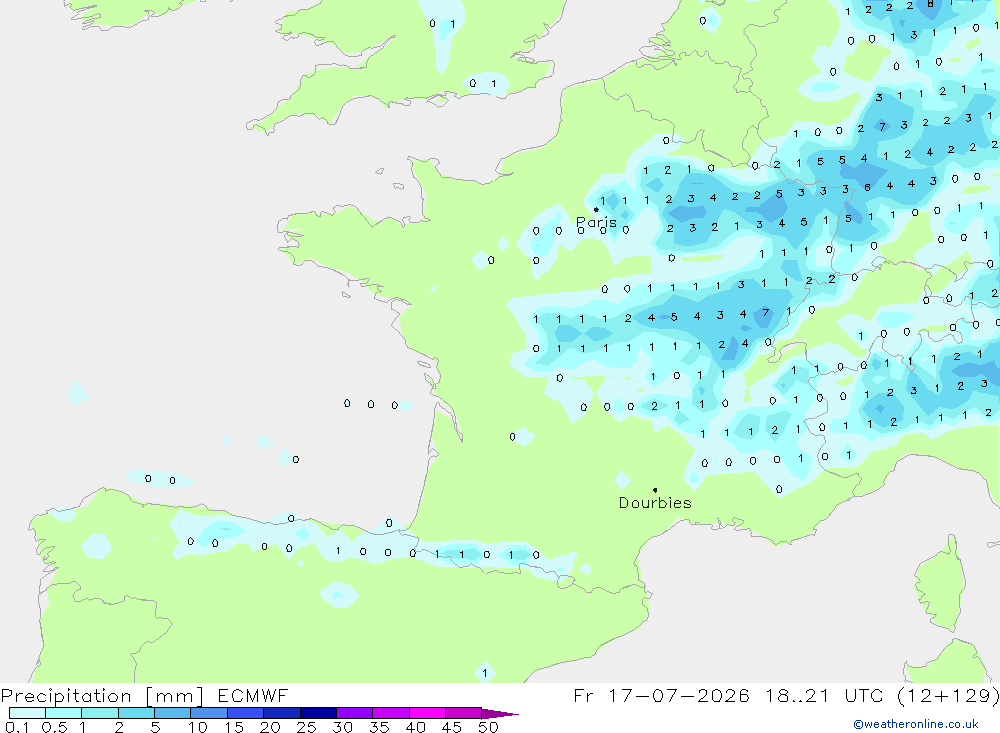Click the over-50 arrow tip of legend
This screenshot has width=1000, height=733.
(x=499, y=713)
